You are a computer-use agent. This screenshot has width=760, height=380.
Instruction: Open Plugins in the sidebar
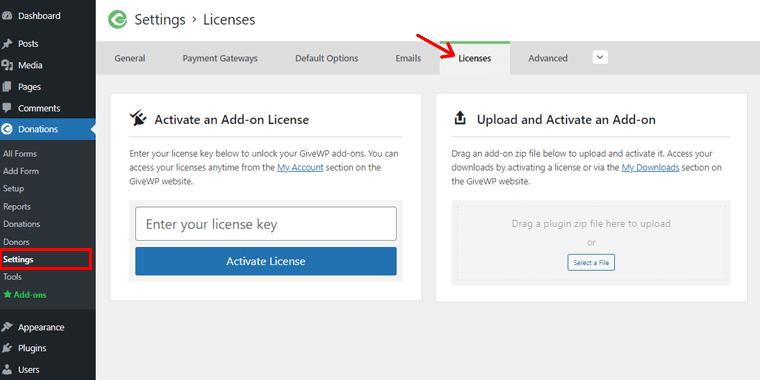[32, 348]
